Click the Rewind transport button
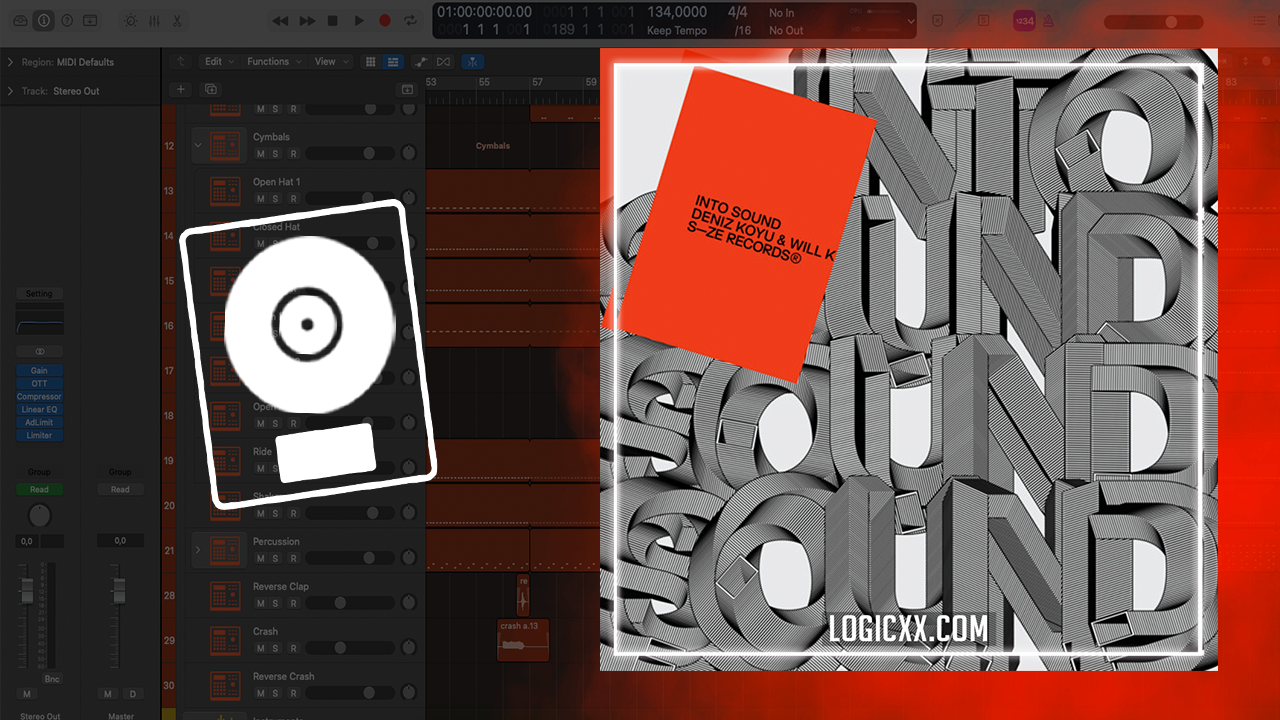This screenshot has width=1280, height=720. tap(281, 20)
